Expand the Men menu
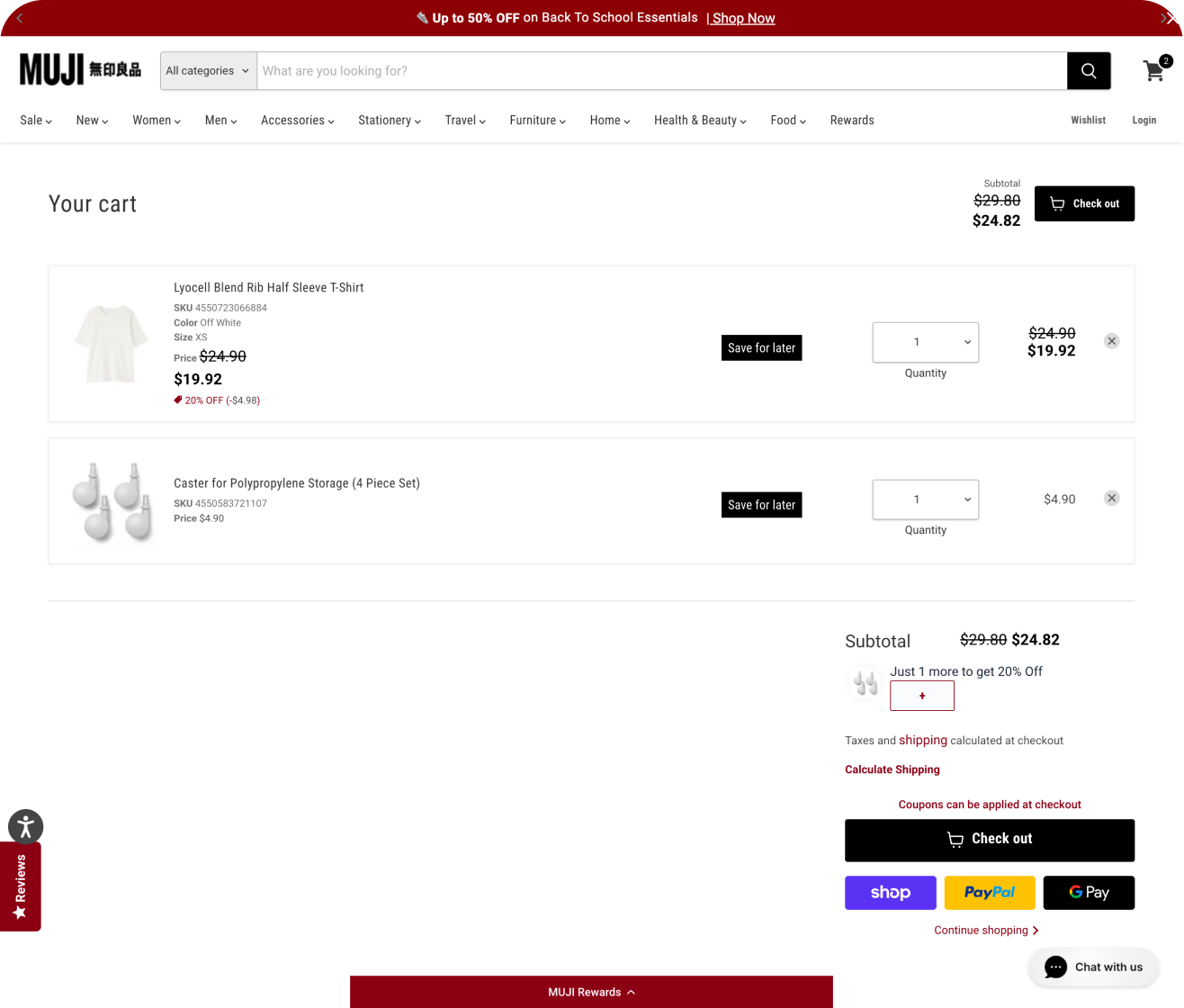Image resolution: width=1184 pixels, height=1008 pixels. click(x=221, y=121)
